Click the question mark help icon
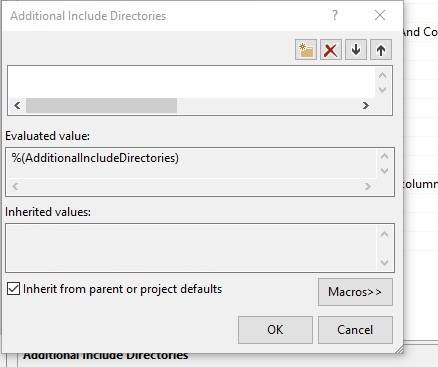This screenshot has height=367, width=438. point(335,15)
